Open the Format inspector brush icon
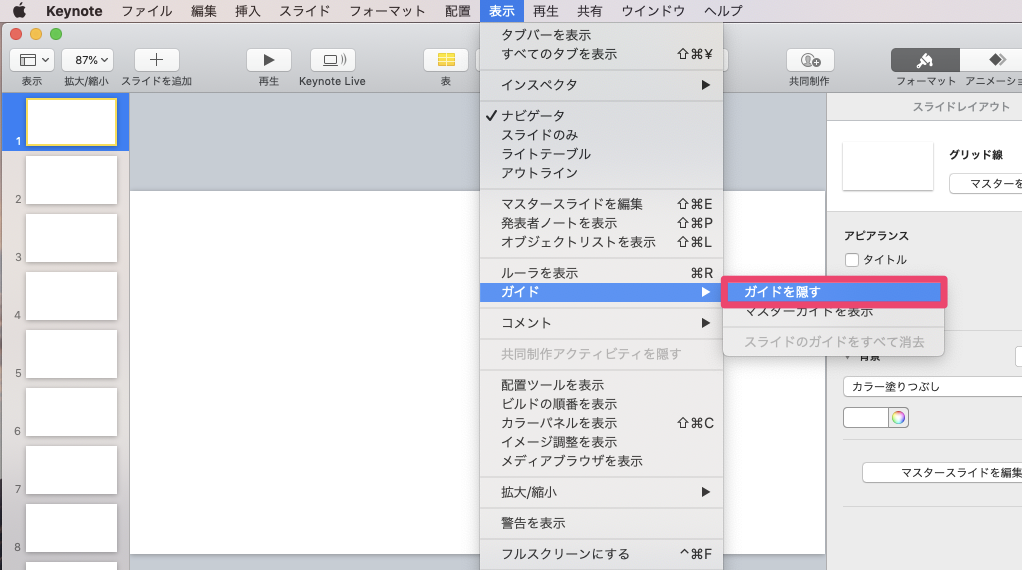The image size is (1022, 570). tap(925, 60)
